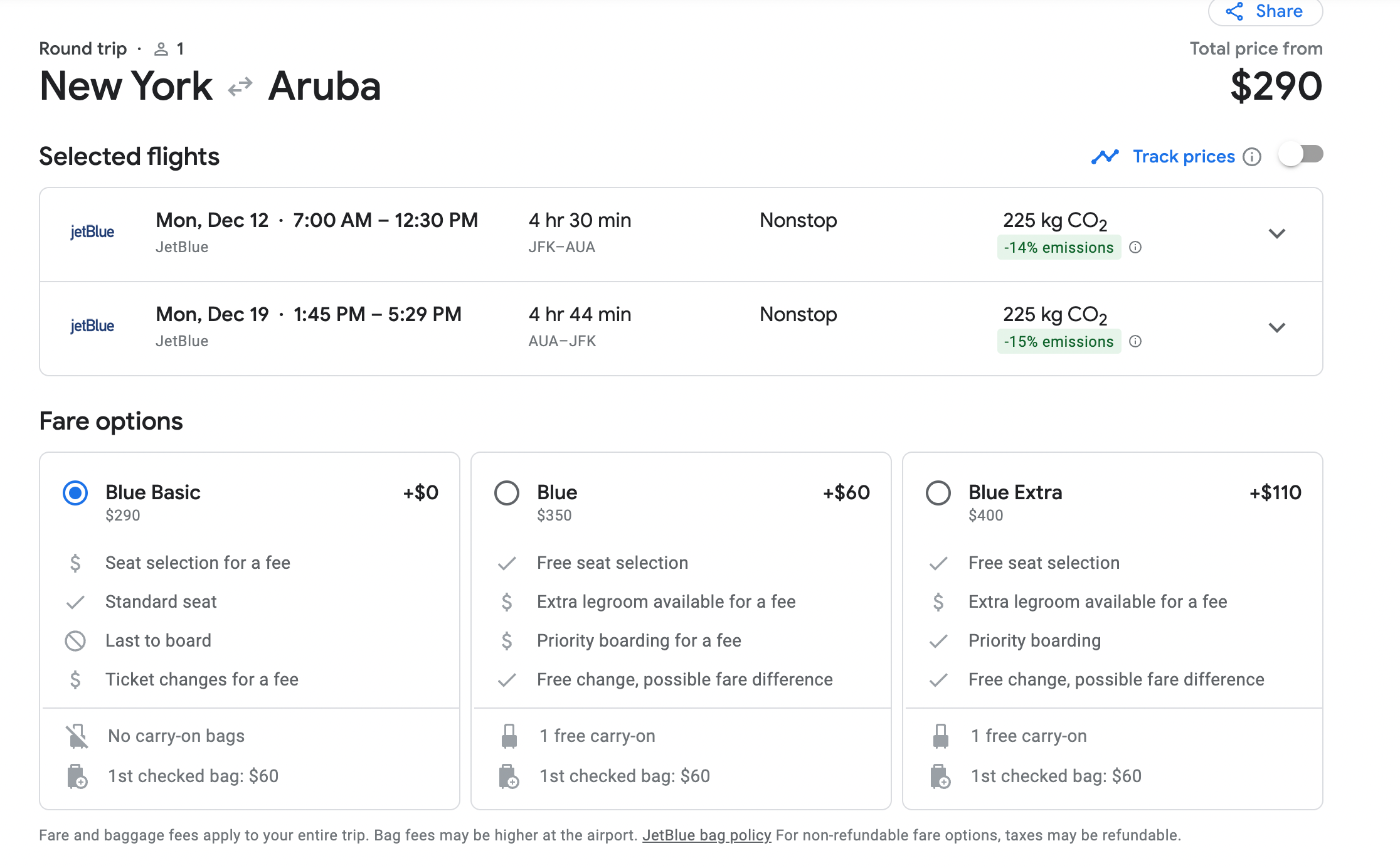Expand the Dec 19 return flight chevron
1400x868 pixels.
(x=1277, y=328)
